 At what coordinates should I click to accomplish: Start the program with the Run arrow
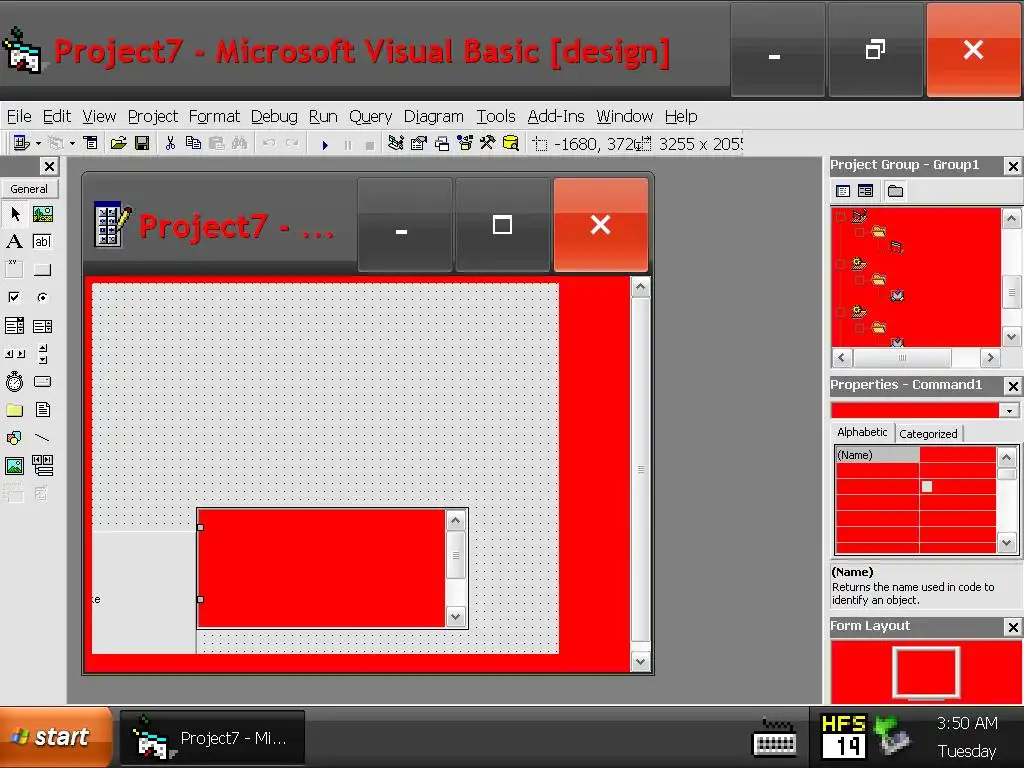coord(325,144)
